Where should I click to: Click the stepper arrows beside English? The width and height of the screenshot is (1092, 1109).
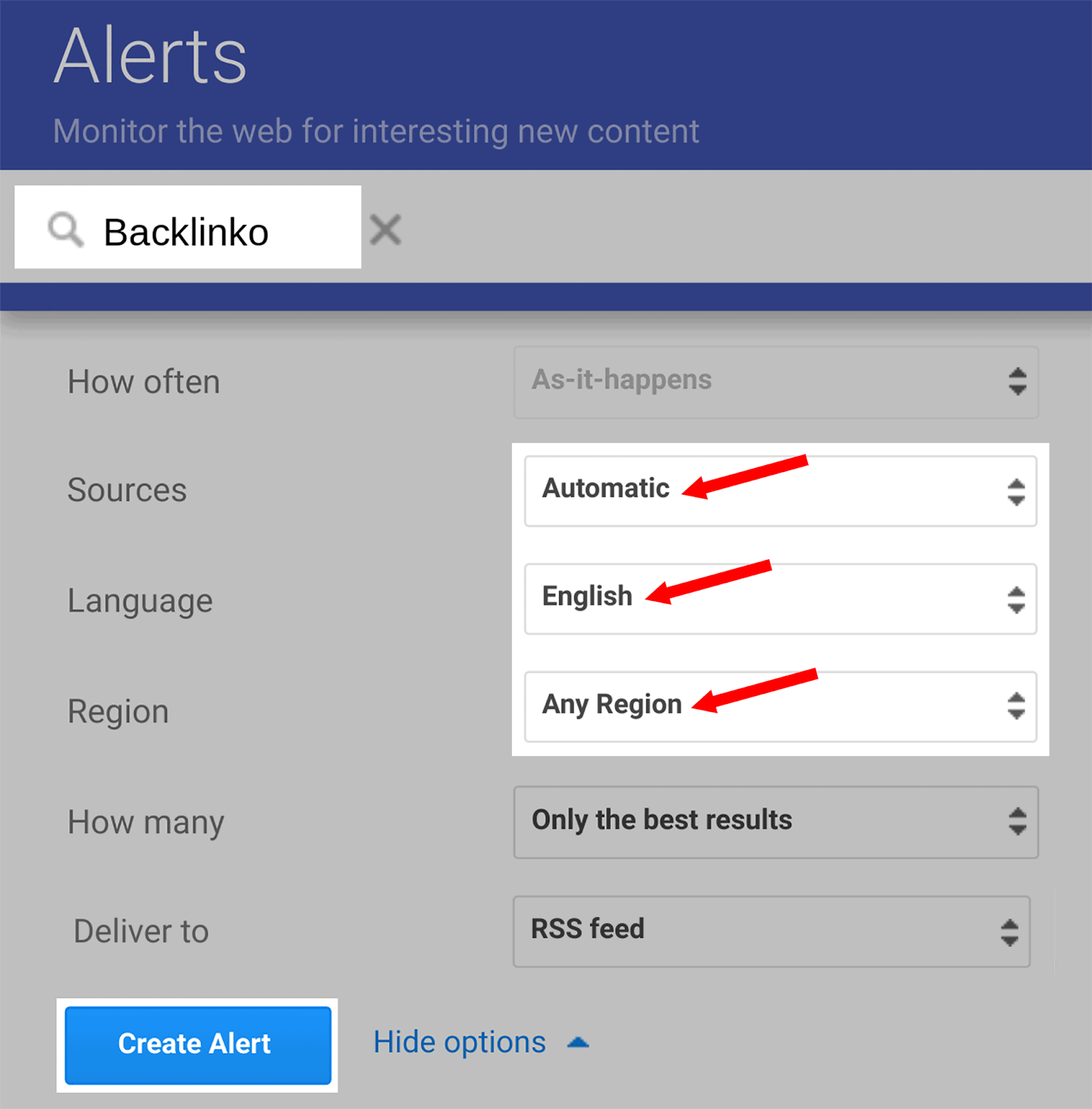click(1015, 600)
